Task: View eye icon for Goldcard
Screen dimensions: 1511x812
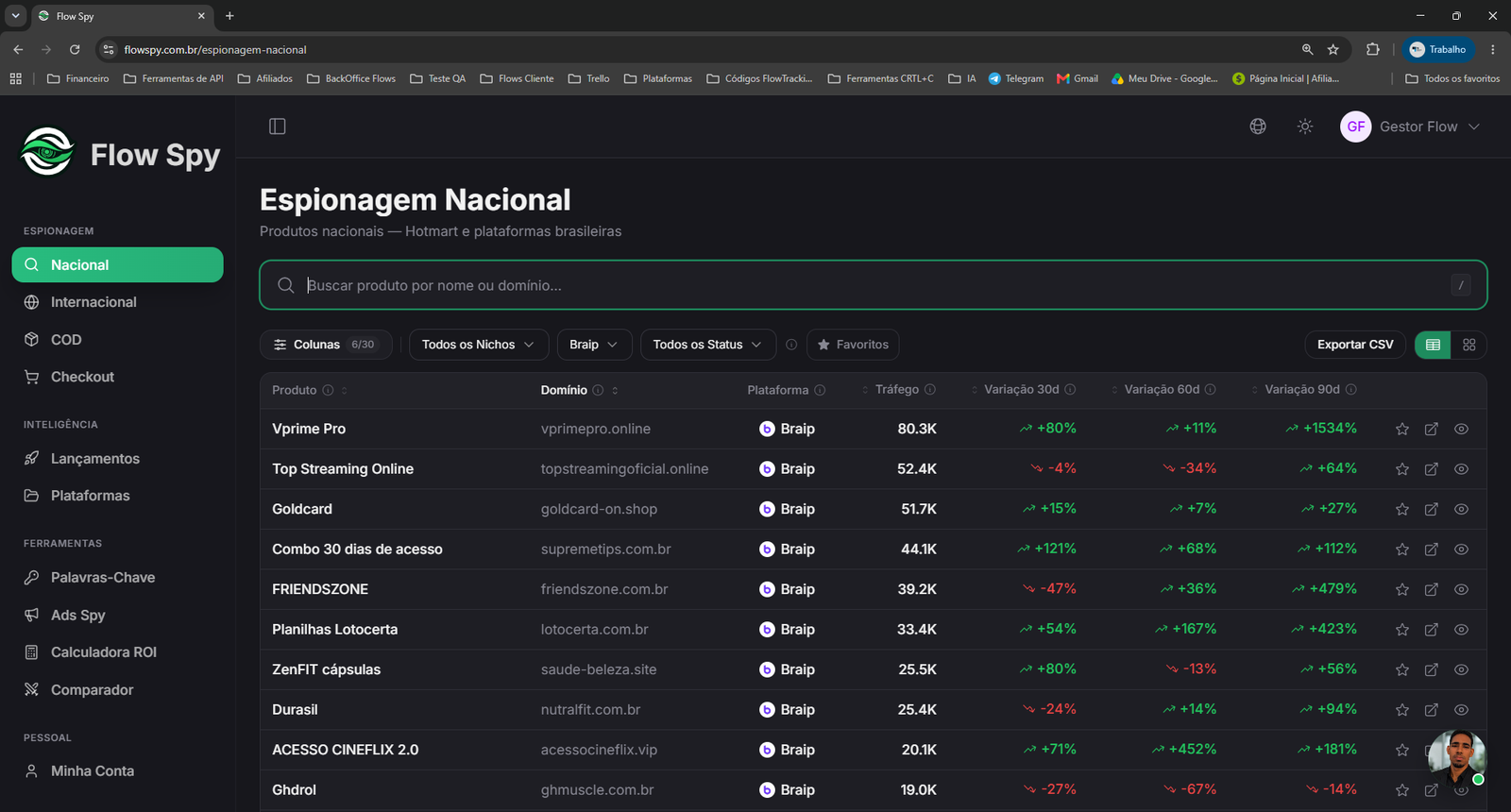Action: [1461, 509]
